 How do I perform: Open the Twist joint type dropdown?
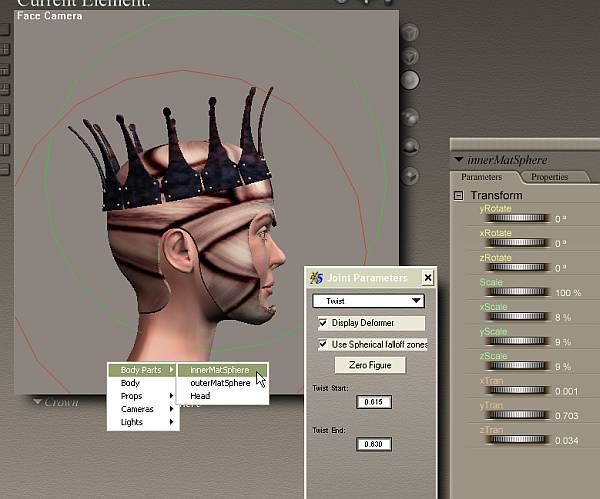(417, 300)
